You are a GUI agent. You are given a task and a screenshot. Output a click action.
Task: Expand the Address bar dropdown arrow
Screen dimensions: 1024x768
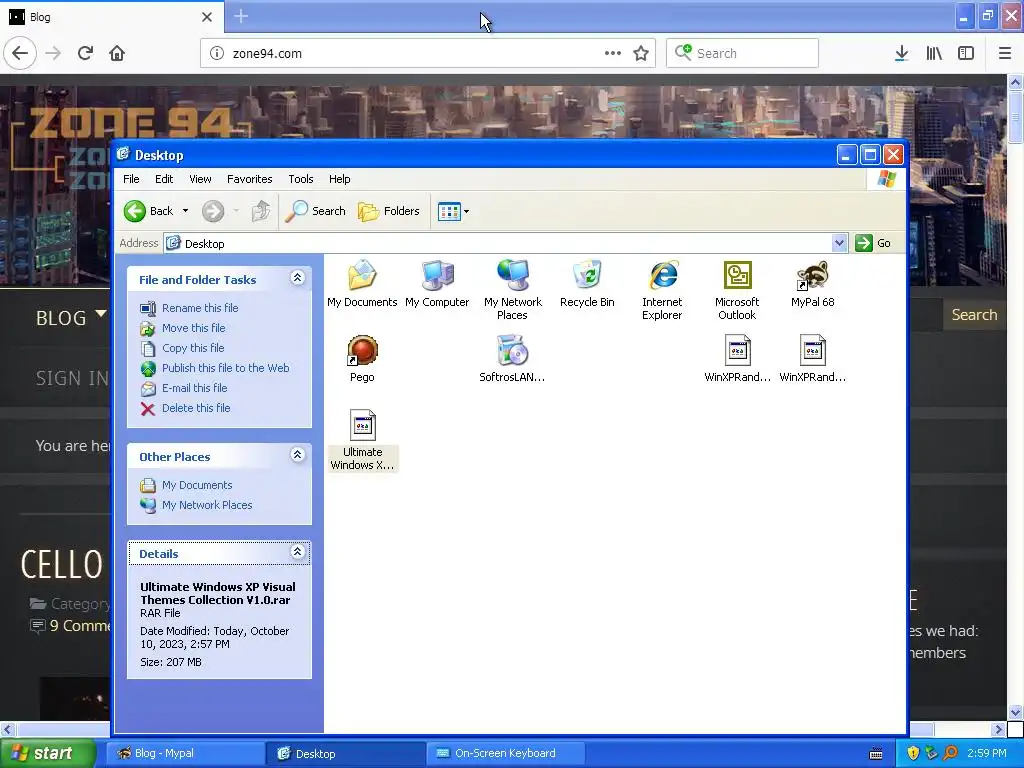(x=839, y=243)
